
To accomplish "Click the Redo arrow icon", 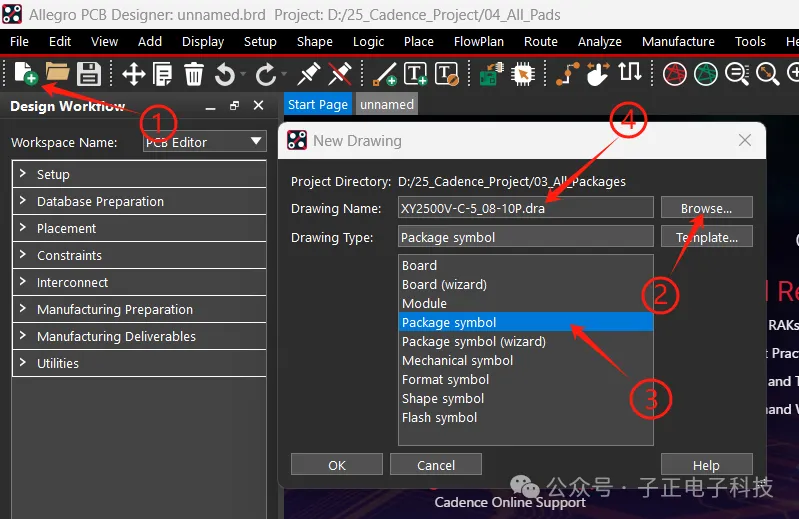I will (x=265, y=75).
